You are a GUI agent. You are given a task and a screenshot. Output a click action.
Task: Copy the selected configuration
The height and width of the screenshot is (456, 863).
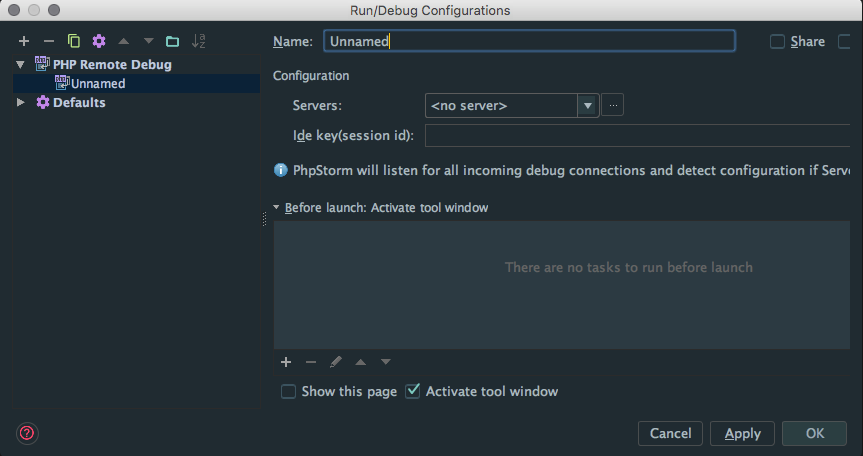coord(74,41)
